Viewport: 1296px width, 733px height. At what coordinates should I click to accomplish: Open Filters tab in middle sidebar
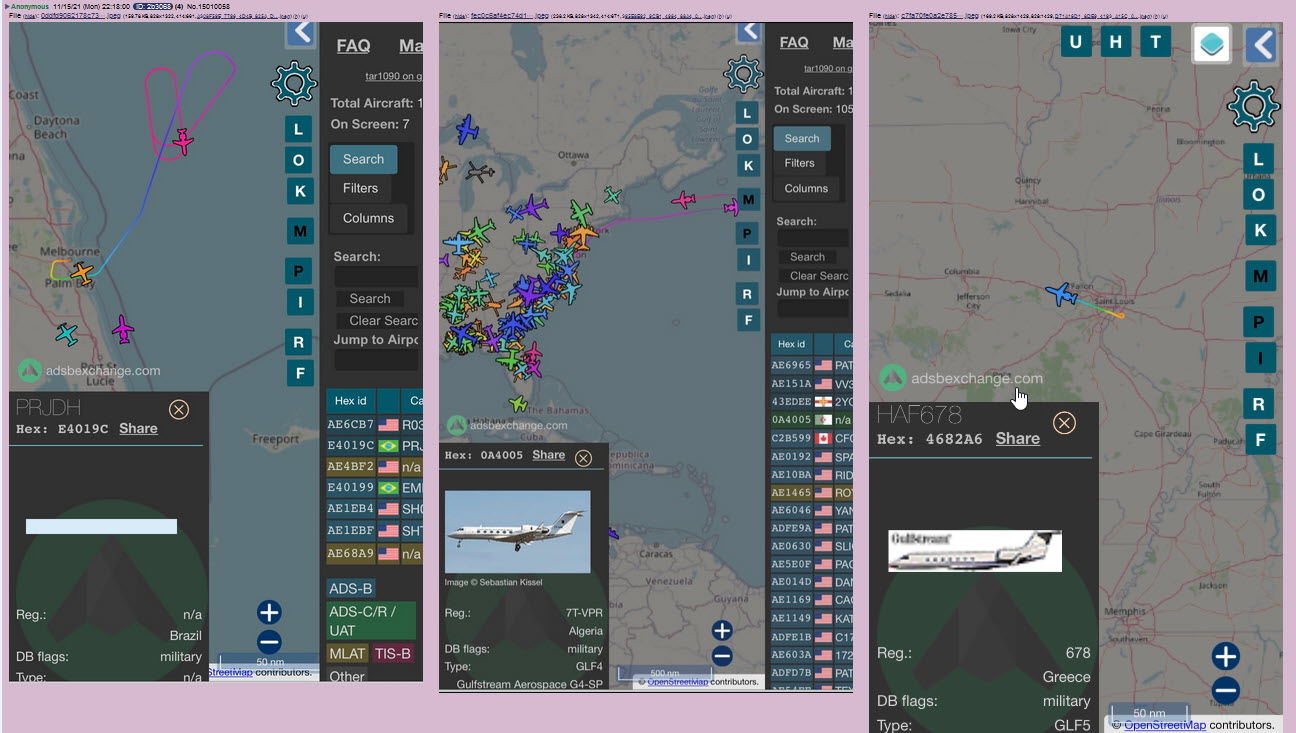coord(799,163)
